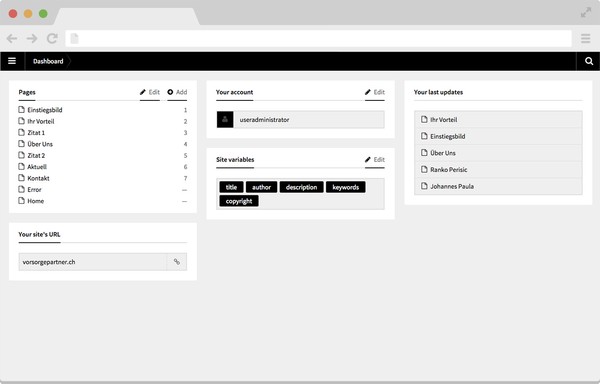The width and height of the screenshot is (600, 384).
Task: Open the hamburger menu in black bar
Action: click(x=12, y=61)
